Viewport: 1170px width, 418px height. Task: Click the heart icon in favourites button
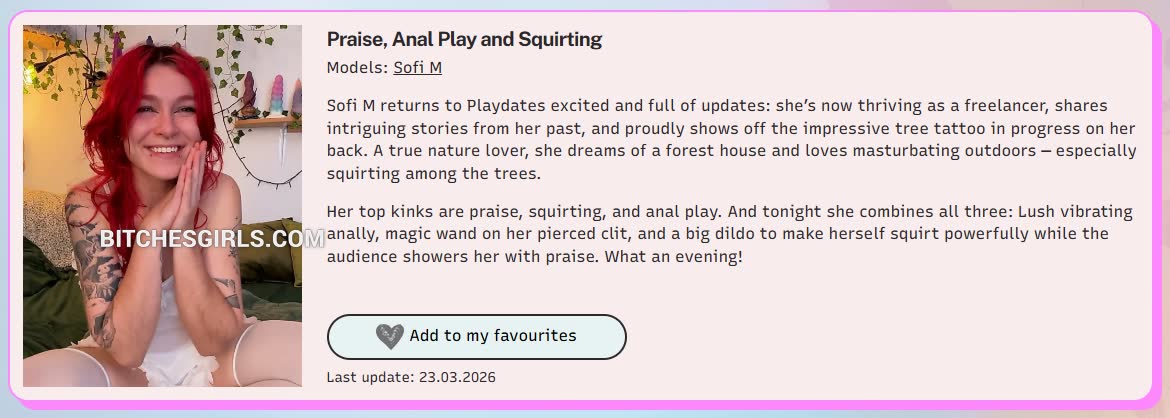coord(390,336)
